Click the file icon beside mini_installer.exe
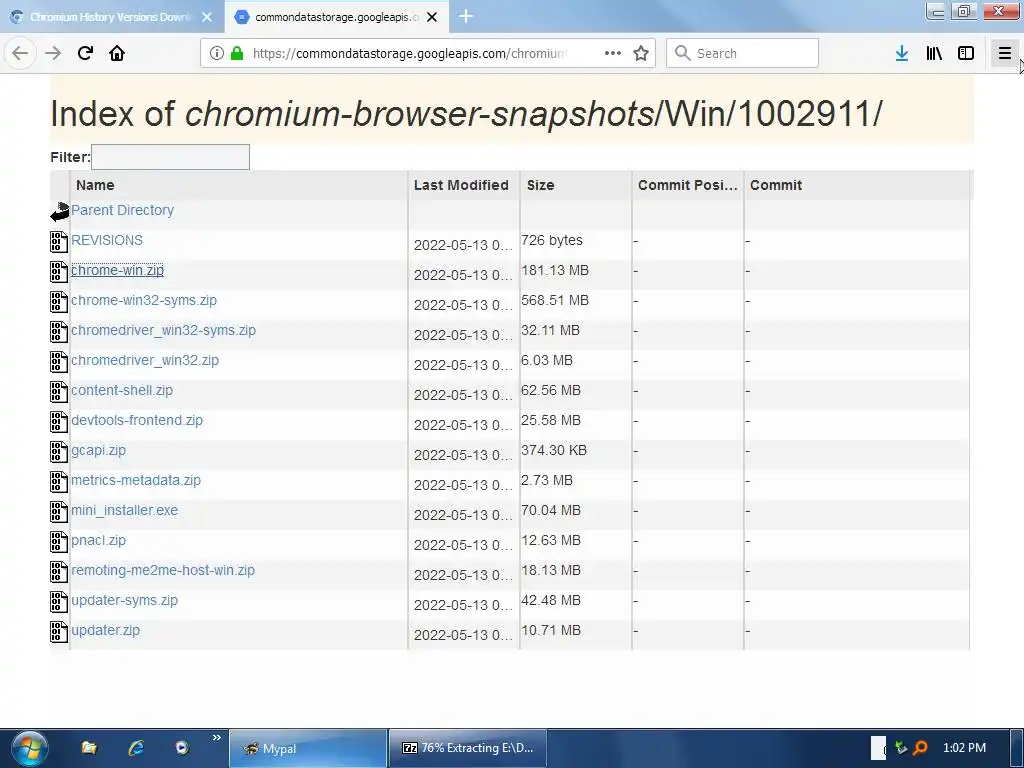Image resolution: width=1024 pixels, height=768 pixels. tap(59, 512)
